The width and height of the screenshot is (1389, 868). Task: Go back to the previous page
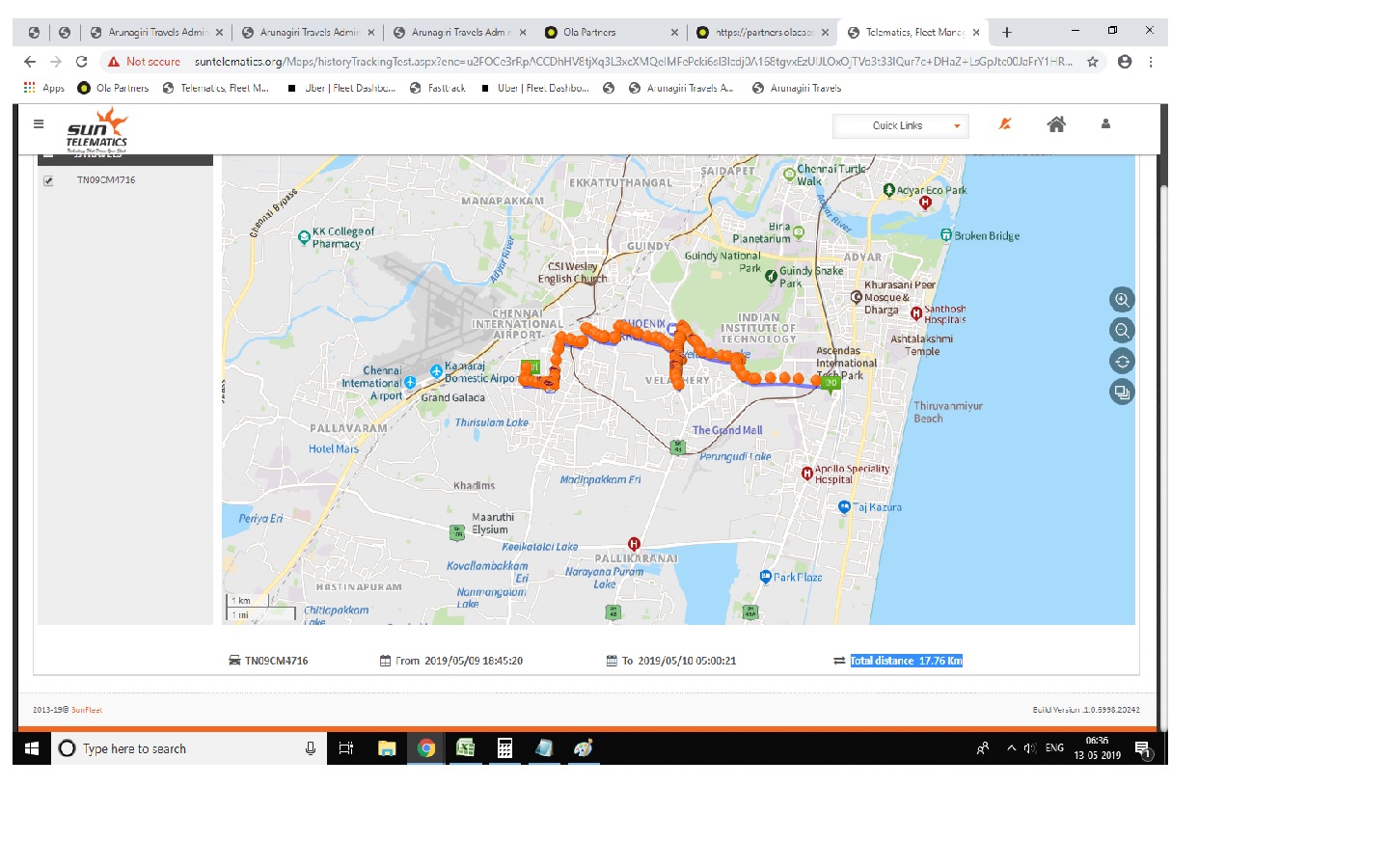tap(30, 62)
